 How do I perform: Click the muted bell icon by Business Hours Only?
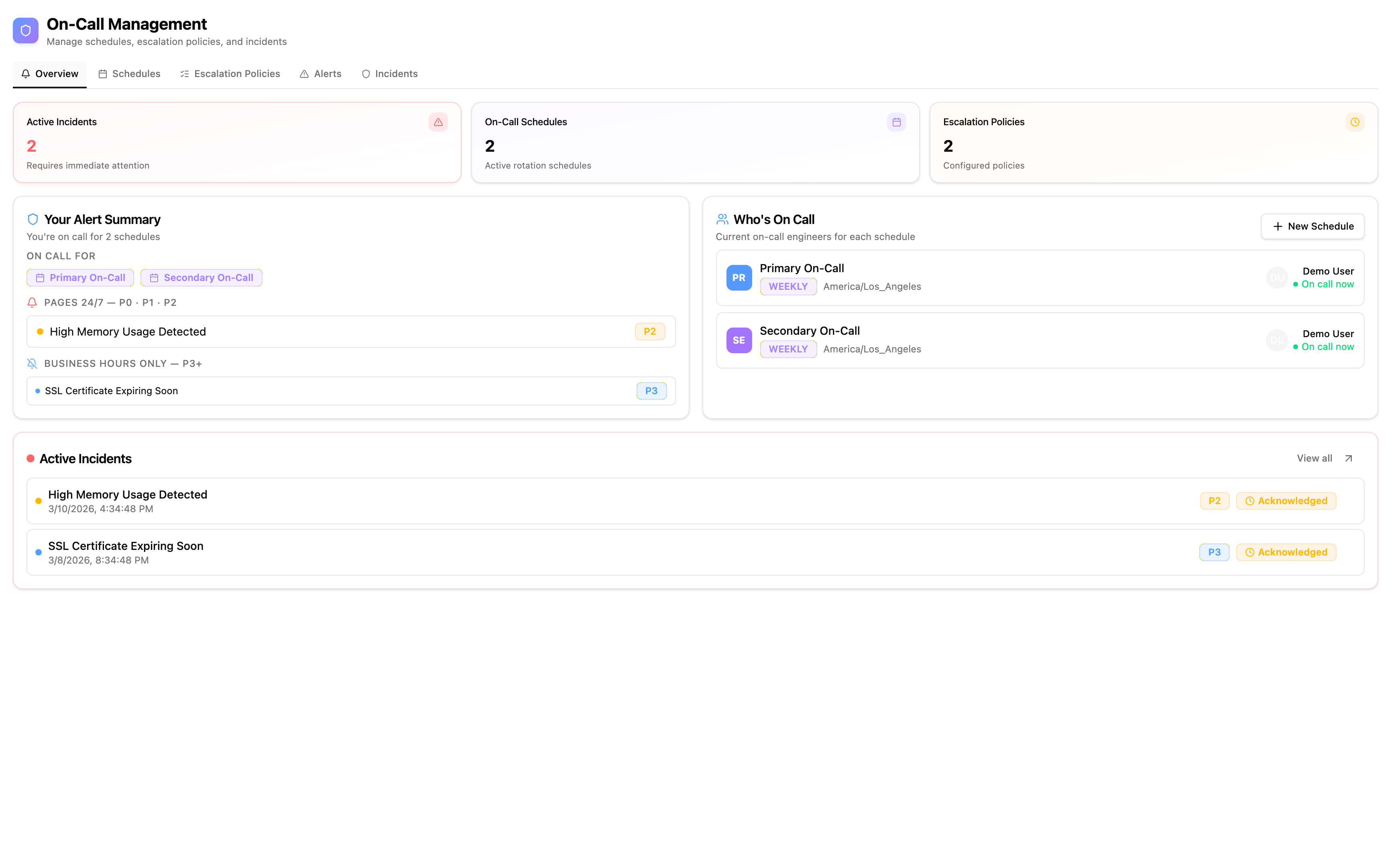pos(32,364)
